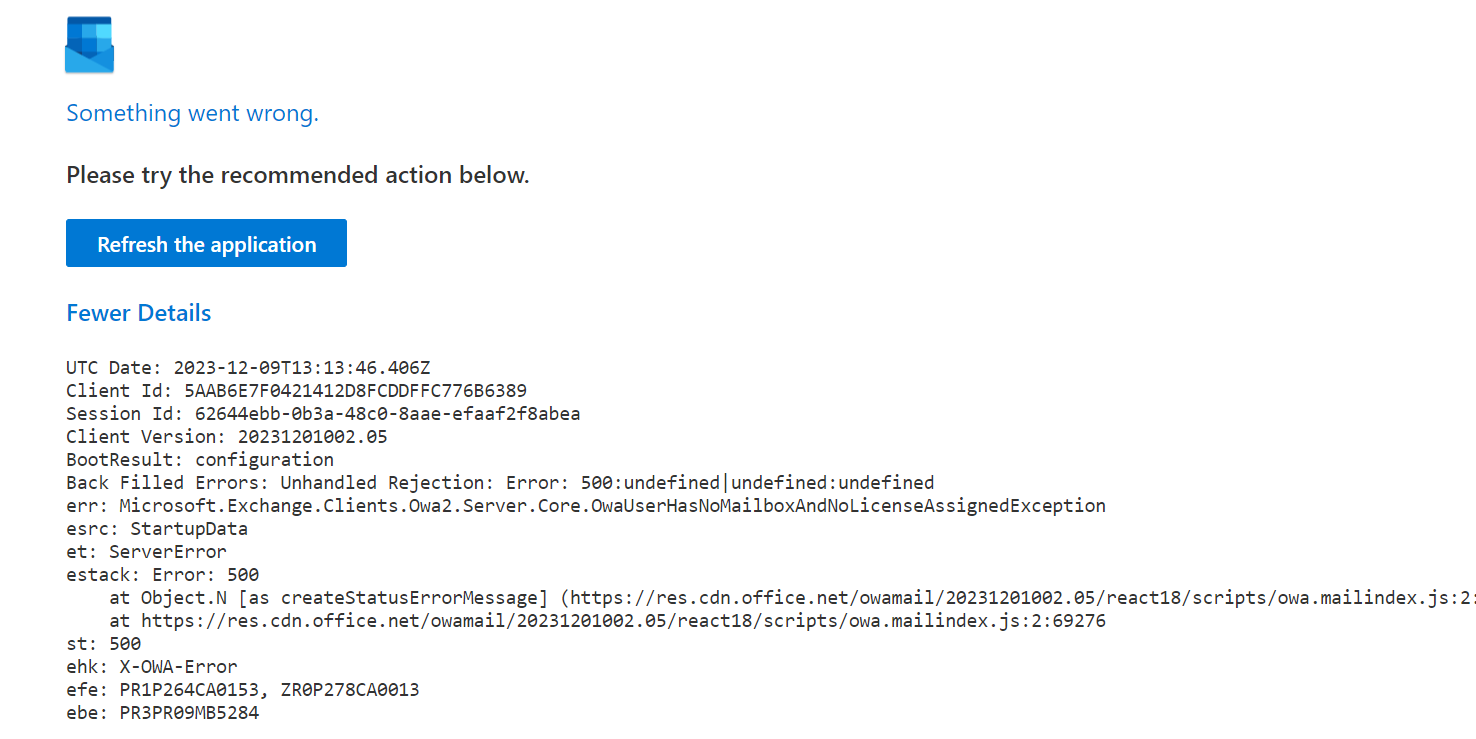Select the X-OWA-Error value on ehk line

pyautogui.click(x=180, y=666)
